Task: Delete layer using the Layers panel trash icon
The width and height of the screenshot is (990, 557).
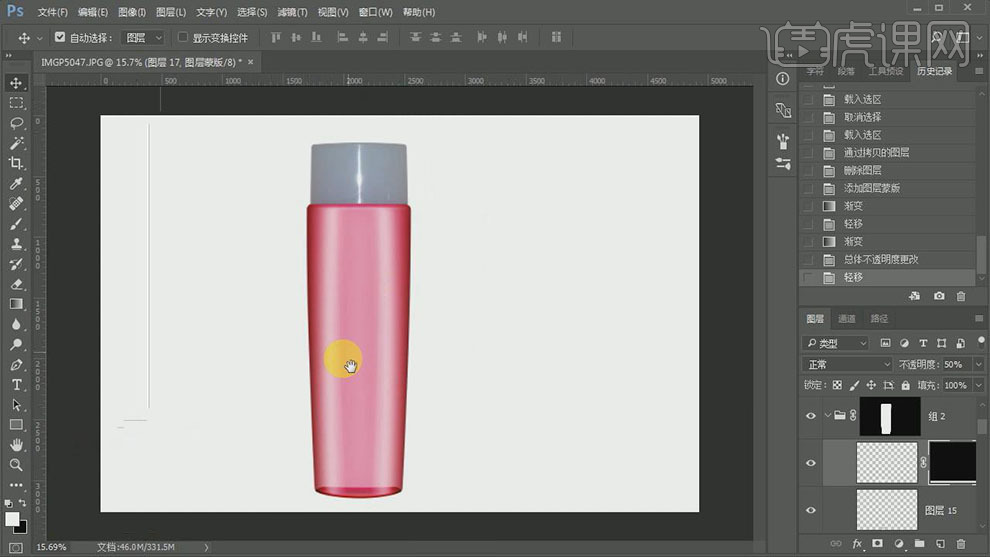Action: pos(961,544)
